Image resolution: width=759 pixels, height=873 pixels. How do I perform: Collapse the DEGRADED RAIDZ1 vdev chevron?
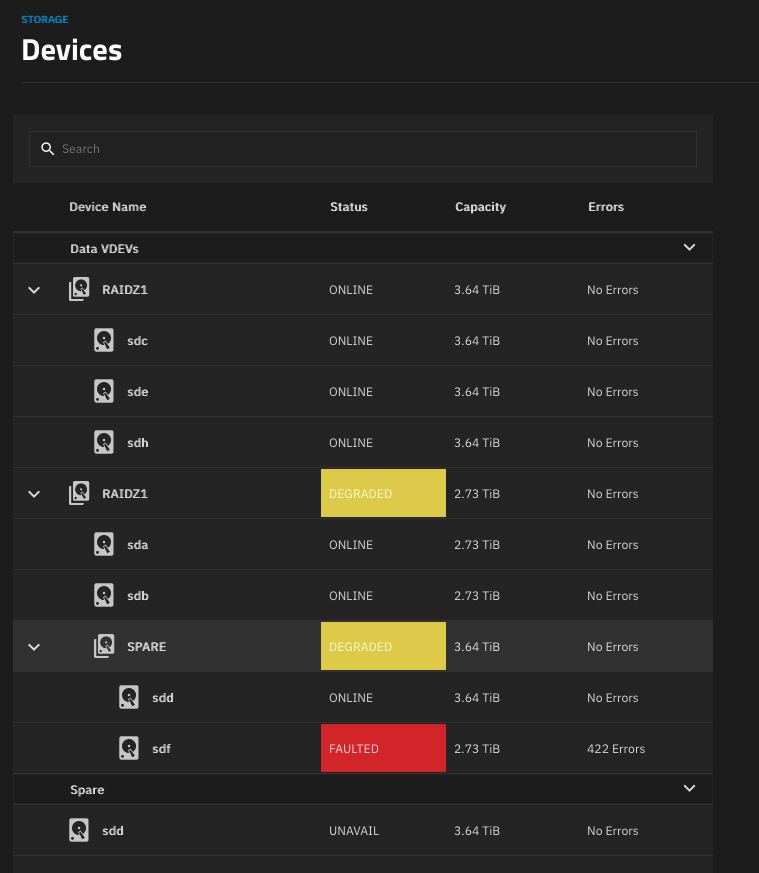tap(34, 494)
